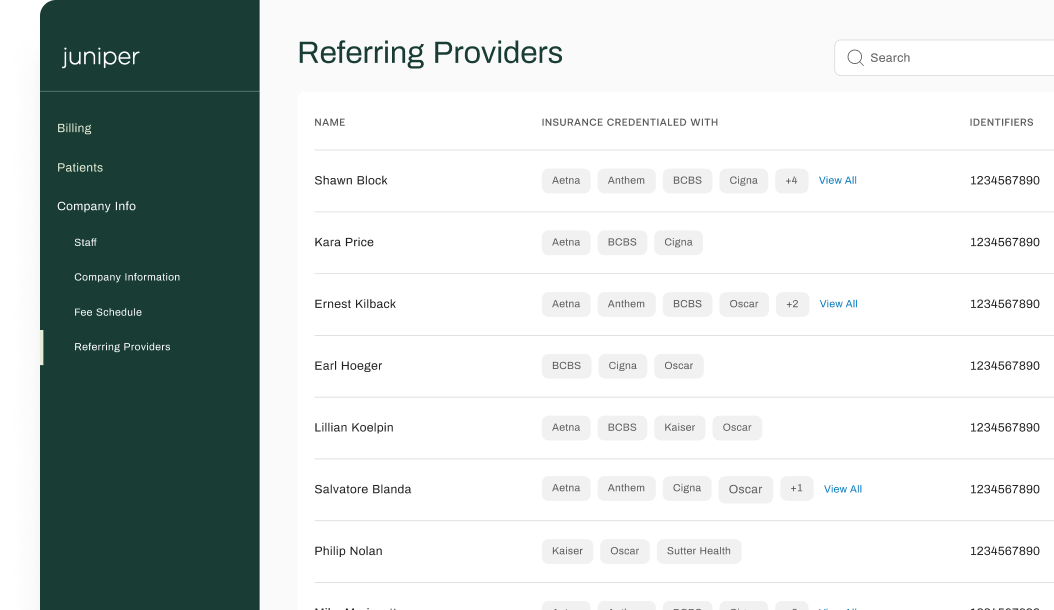
Task: Open the Company Information page
Action: 127,277
